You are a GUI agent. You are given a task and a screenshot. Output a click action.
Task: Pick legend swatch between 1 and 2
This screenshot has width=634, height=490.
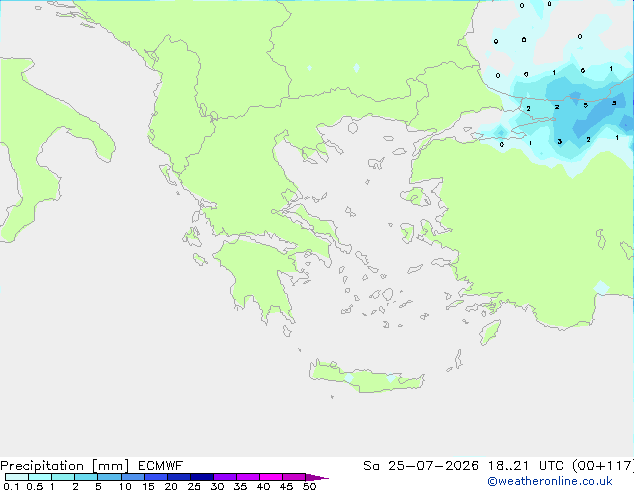63,477
